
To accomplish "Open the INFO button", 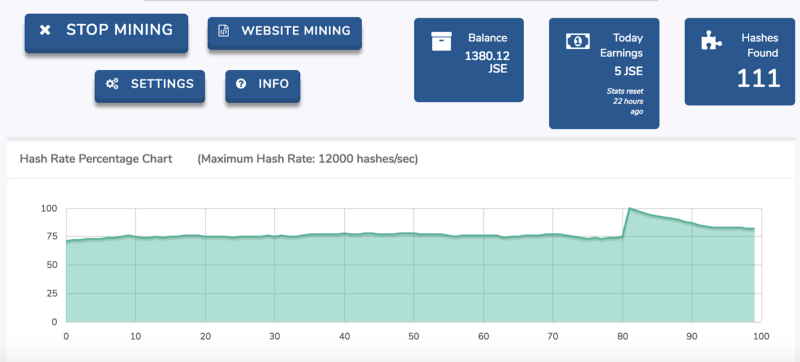I will pyautogui.click(x=263, y=86).
